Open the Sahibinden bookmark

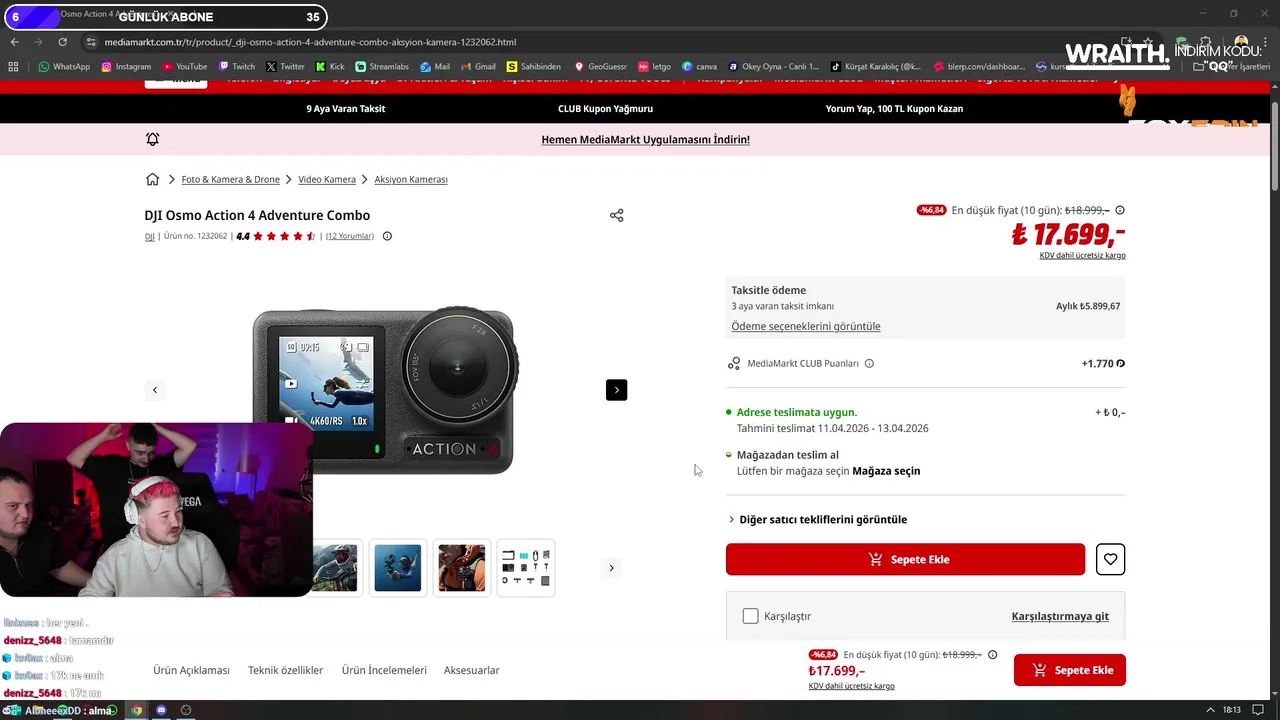534,67
